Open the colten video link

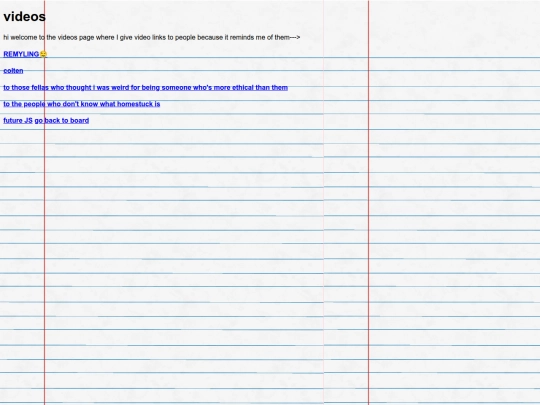[13, 71]
